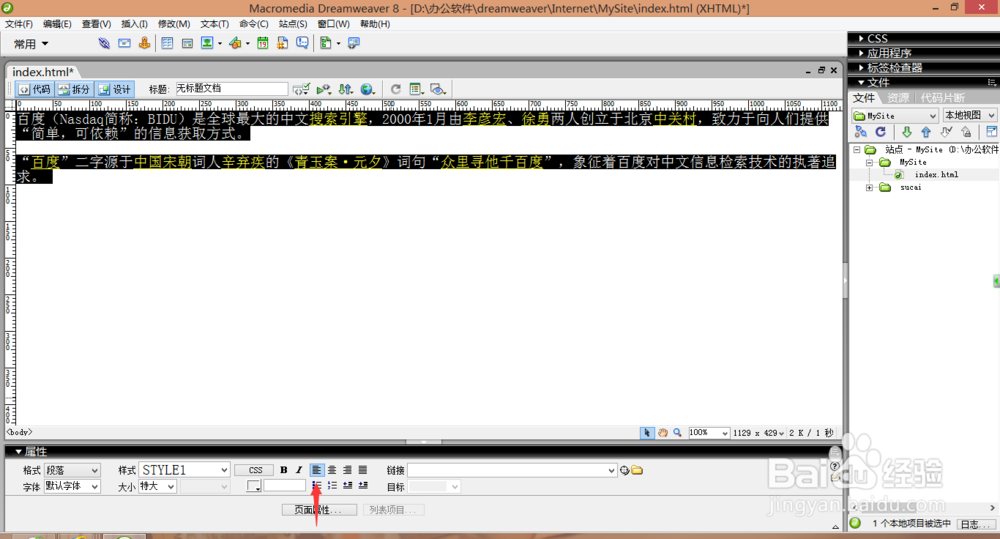Switch to the 资源 tab
This screenshot has width=1000, height=539.
click(x=898, y=98)
